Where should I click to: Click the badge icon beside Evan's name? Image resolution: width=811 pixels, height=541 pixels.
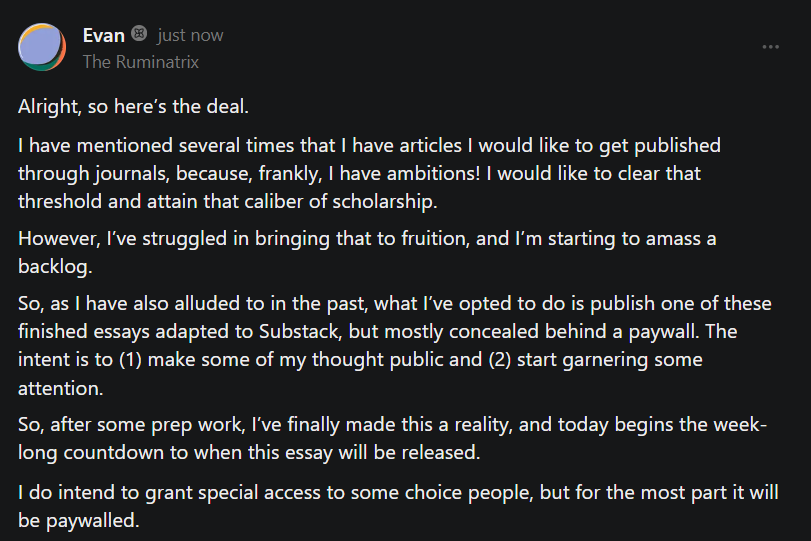139,34
